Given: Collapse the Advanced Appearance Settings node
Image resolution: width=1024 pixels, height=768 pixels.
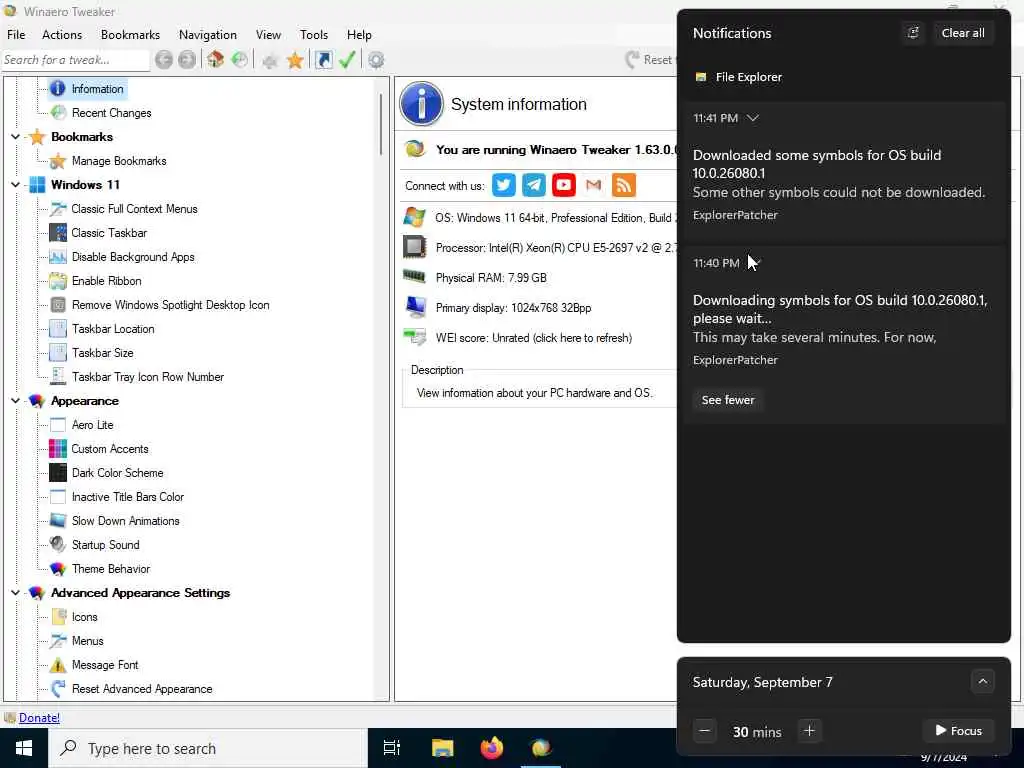Looking at the screenshot, I should 16,593.
